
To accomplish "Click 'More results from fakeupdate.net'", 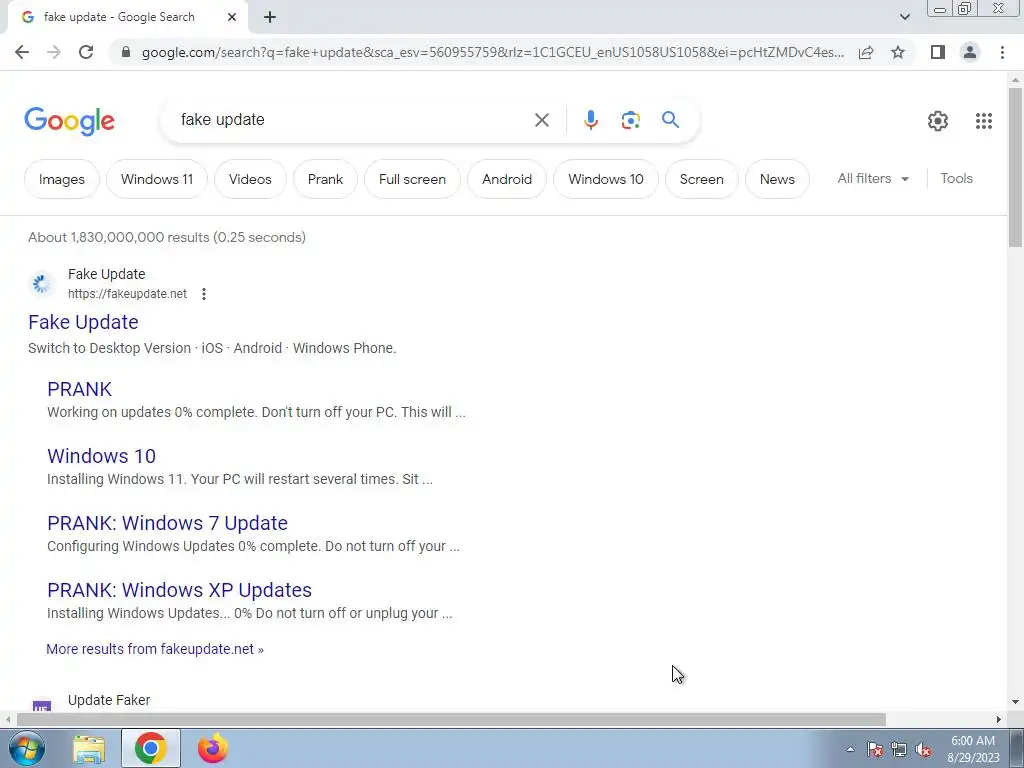I will pos(155,649).
